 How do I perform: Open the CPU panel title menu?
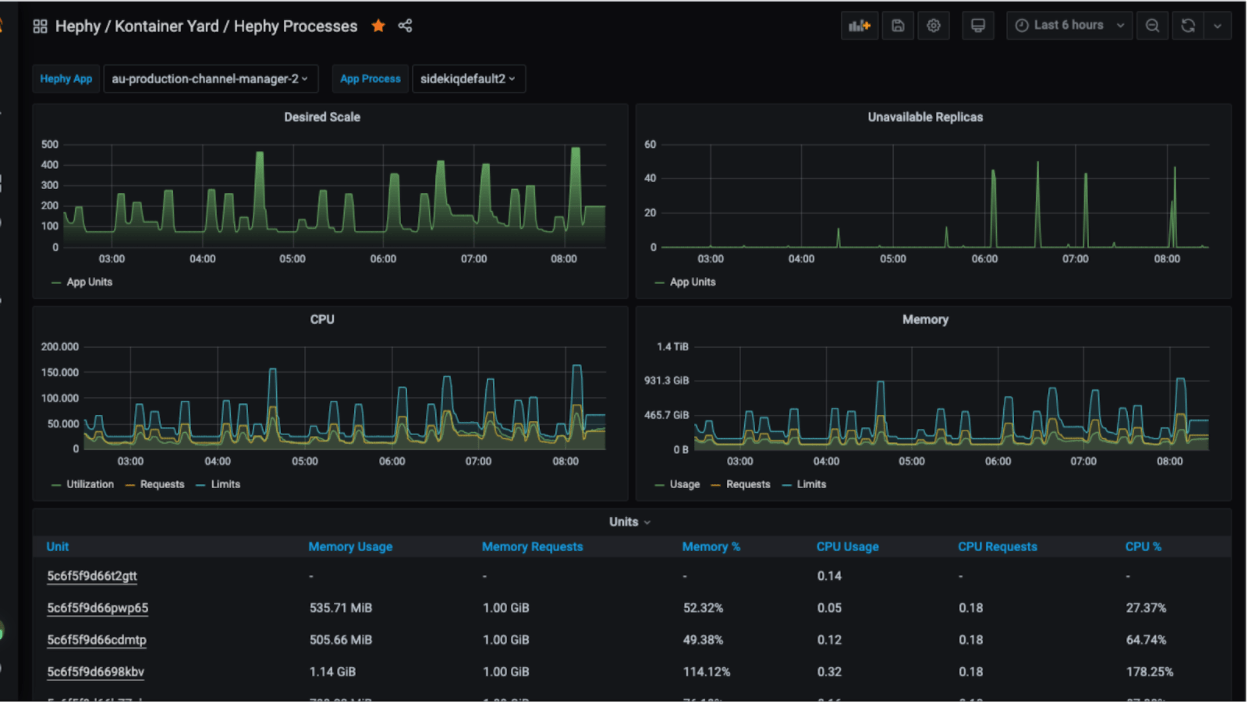click(322, 320)
